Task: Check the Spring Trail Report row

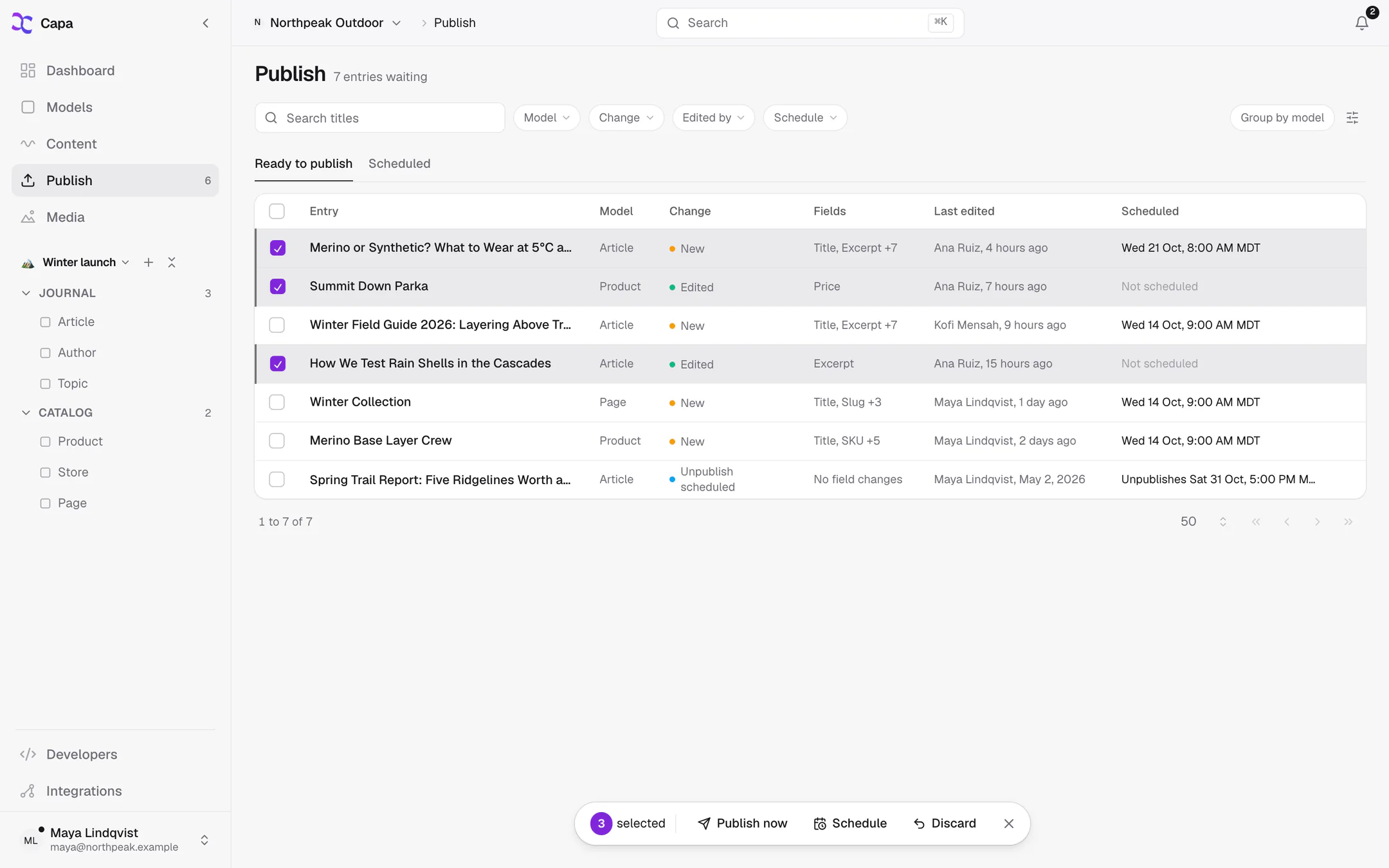Action: pos(277,480)
